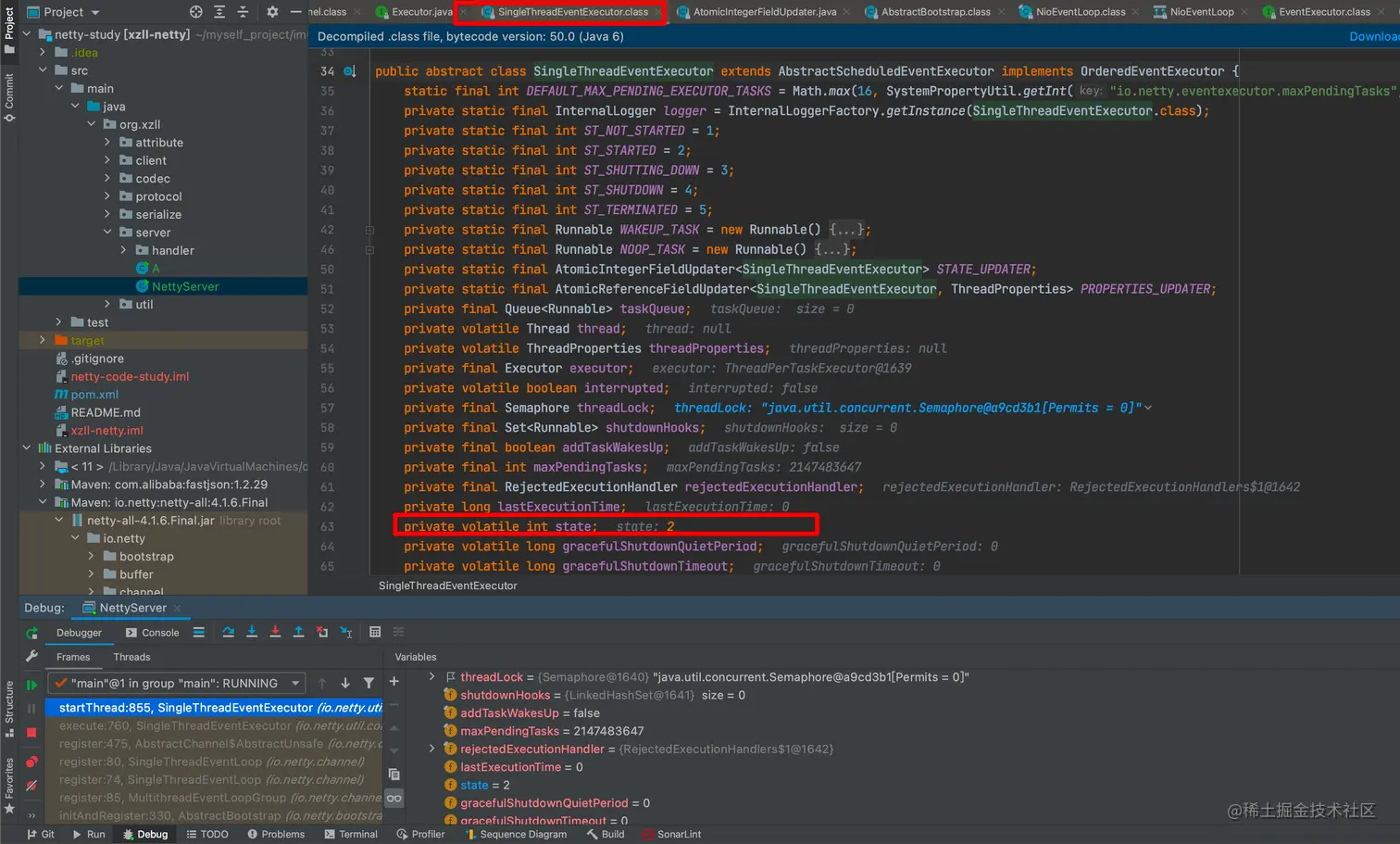Open Project panel gear options

tap(272, 12)
